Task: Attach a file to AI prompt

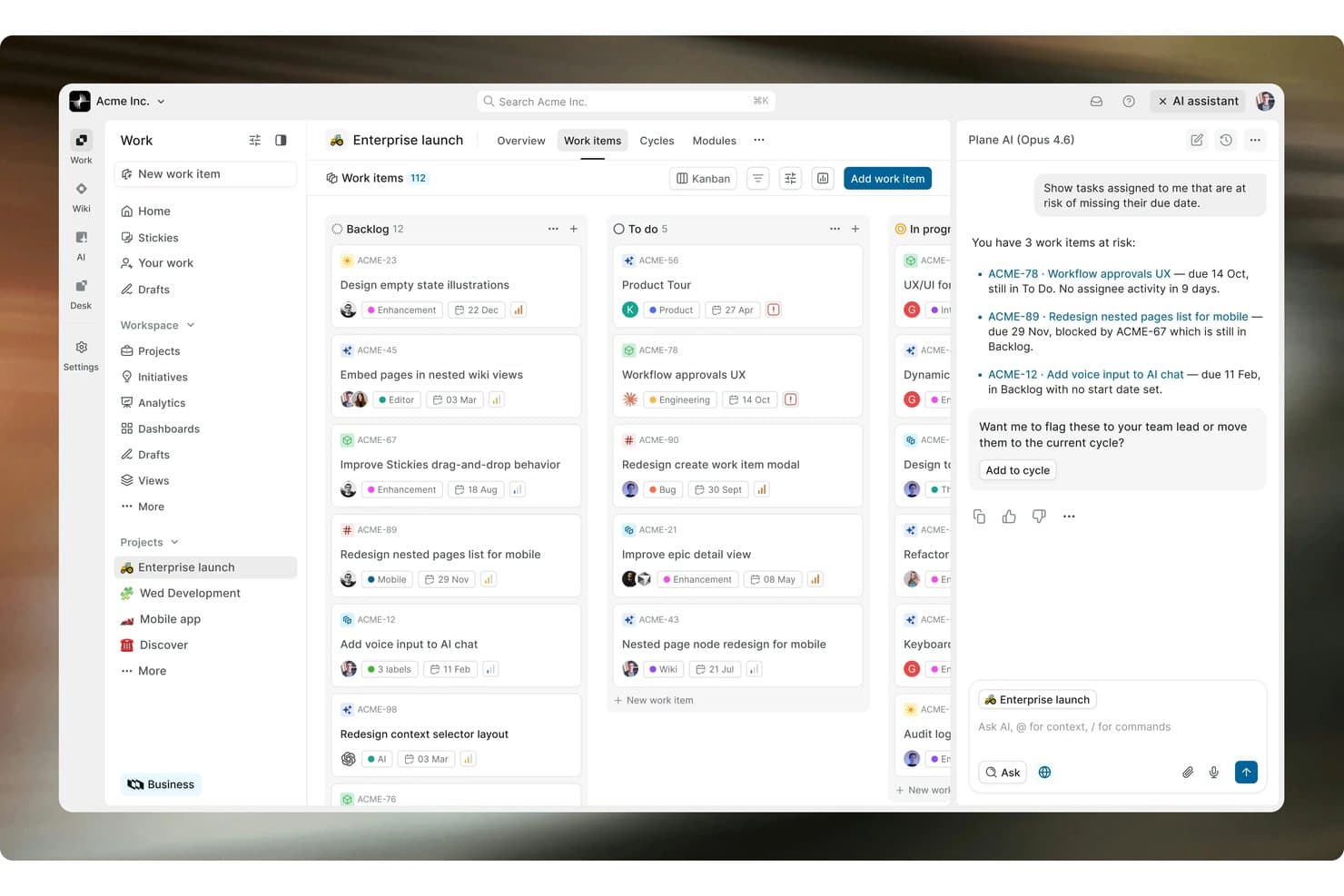Action: (x=1187, y=773)
